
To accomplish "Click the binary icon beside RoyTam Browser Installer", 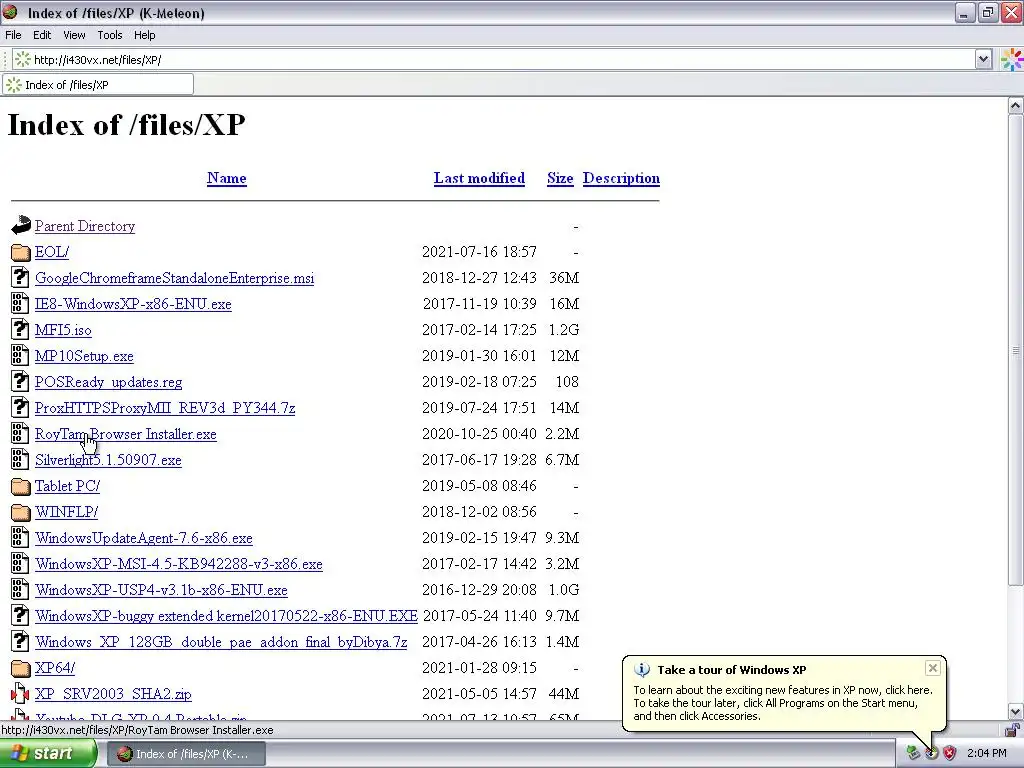I will coord(20,434).
